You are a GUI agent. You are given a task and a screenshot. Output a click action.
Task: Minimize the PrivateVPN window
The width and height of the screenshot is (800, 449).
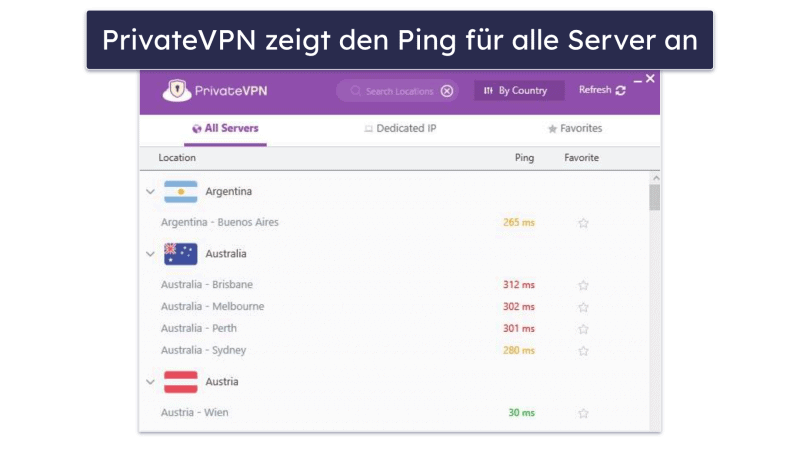coord(637,81)
